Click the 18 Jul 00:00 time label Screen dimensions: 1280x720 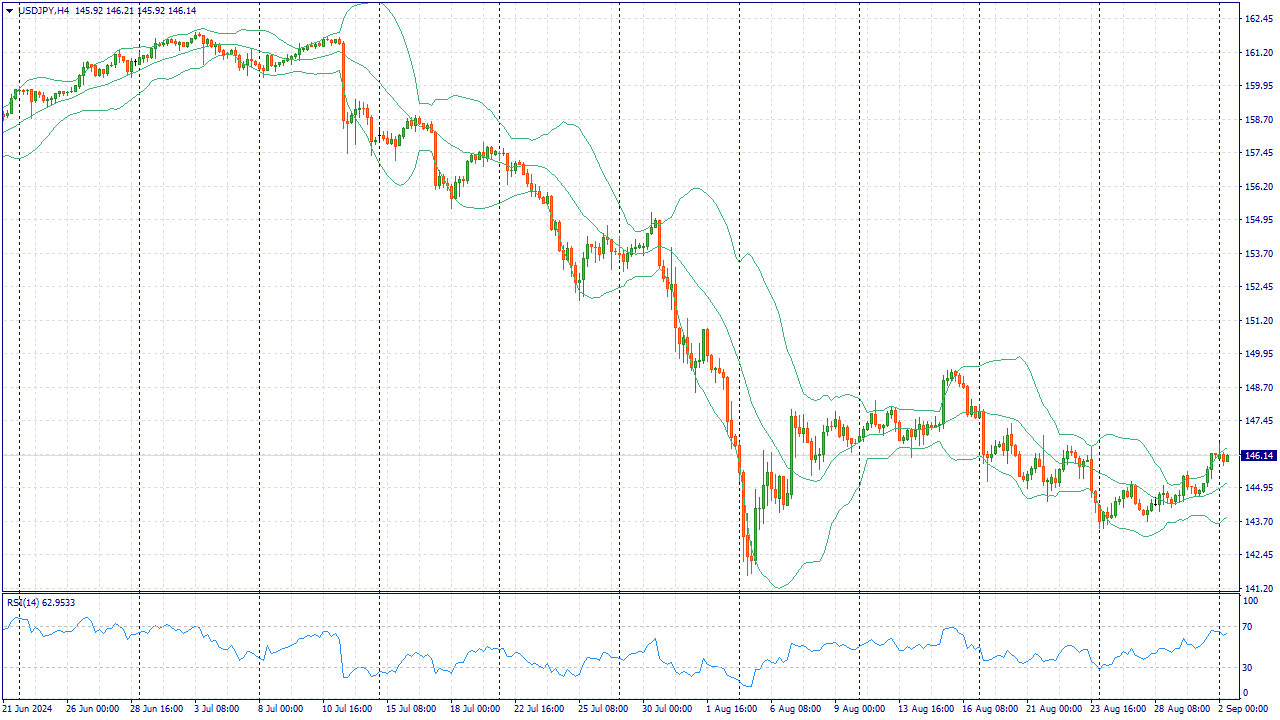coord(474,709)
